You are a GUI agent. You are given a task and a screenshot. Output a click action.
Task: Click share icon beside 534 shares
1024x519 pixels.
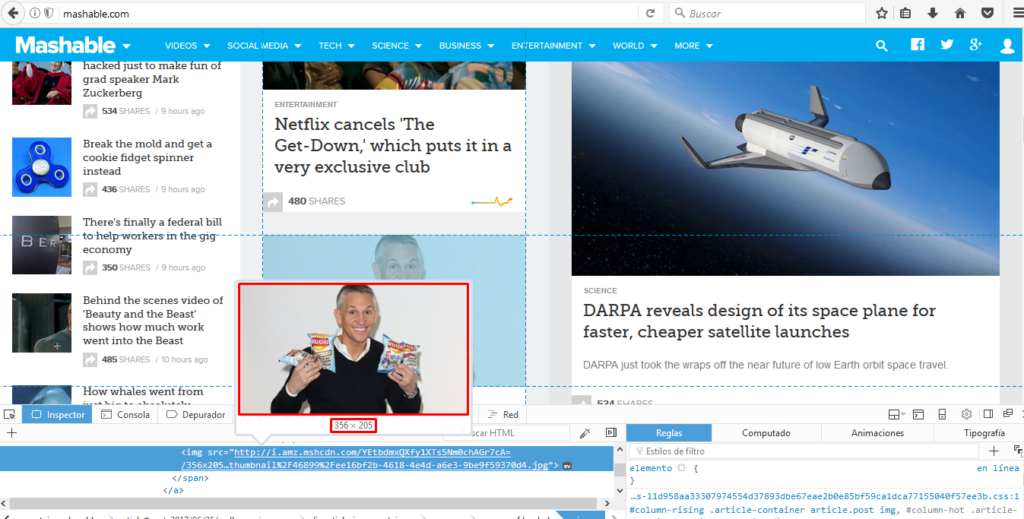tap(89, 112)
